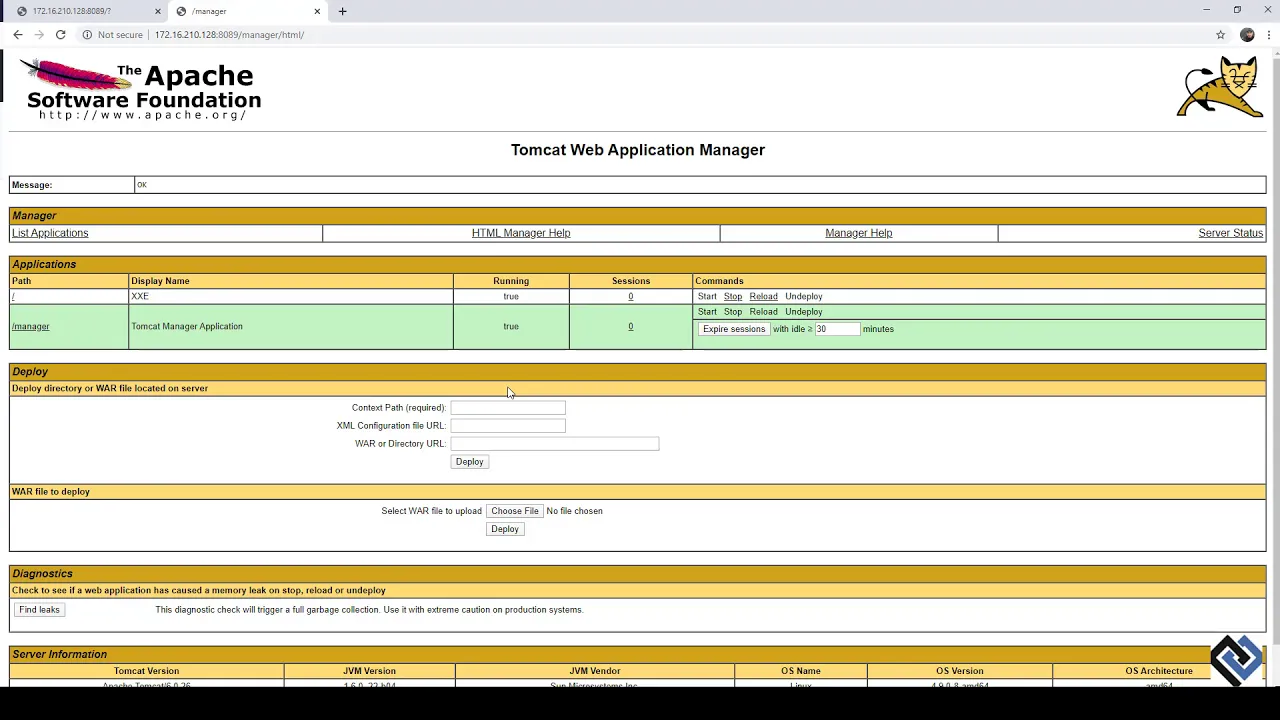Click sessions count for XXE application
Image resolution: width=1280 pixels, height=720 pixels.
(x=630, y=296)
